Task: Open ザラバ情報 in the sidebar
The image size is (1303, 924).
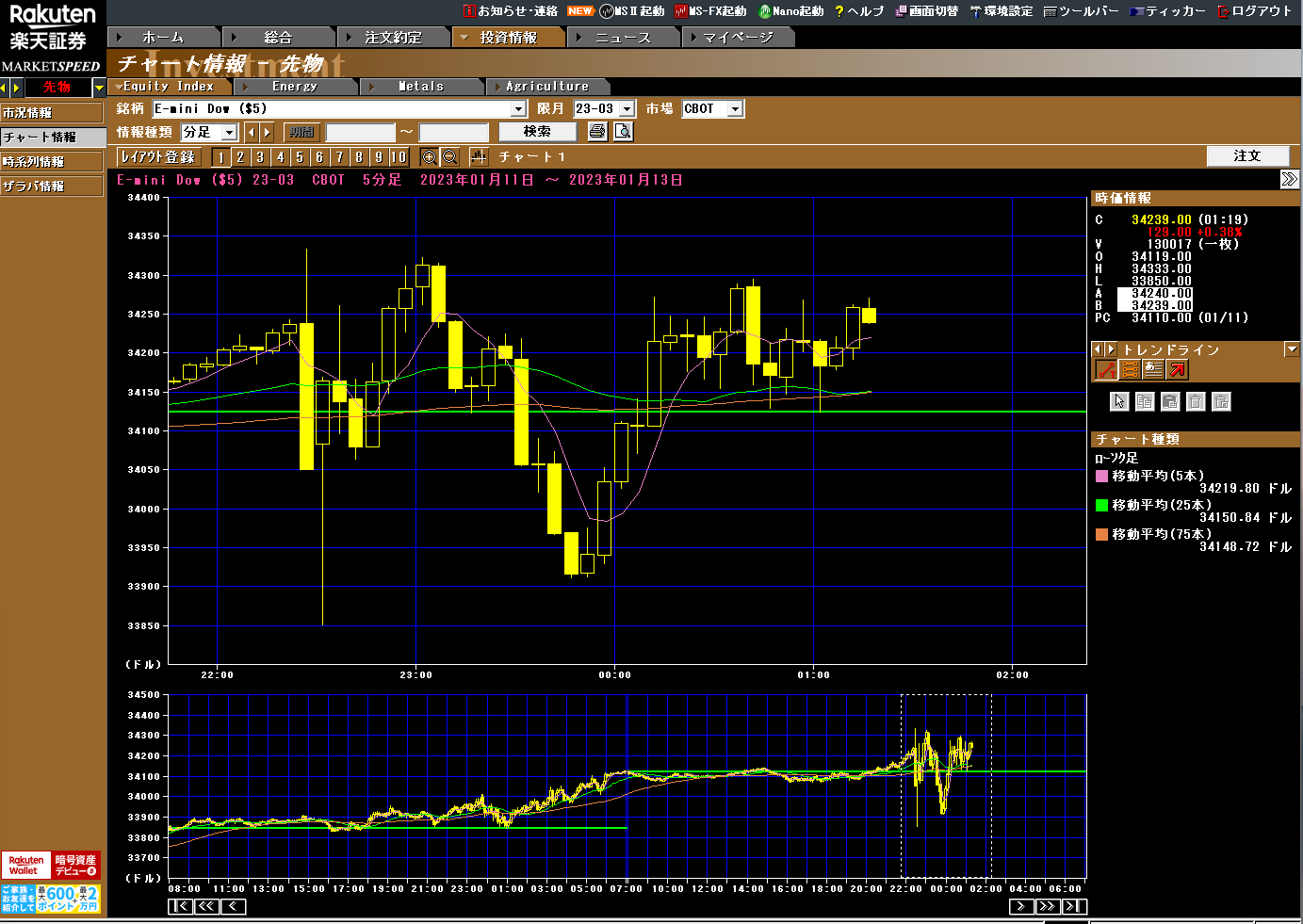Action: [x=52, y=186]
